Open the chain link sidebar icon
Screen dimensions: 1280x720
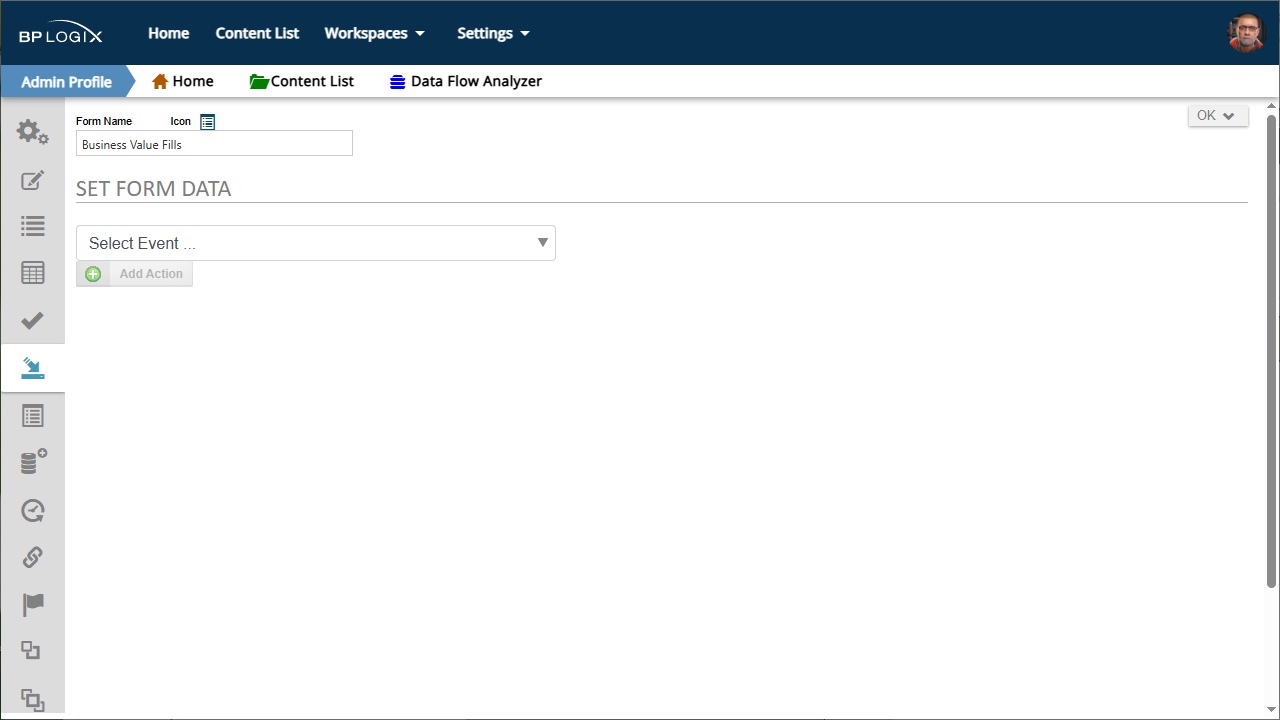pos(33,557)
